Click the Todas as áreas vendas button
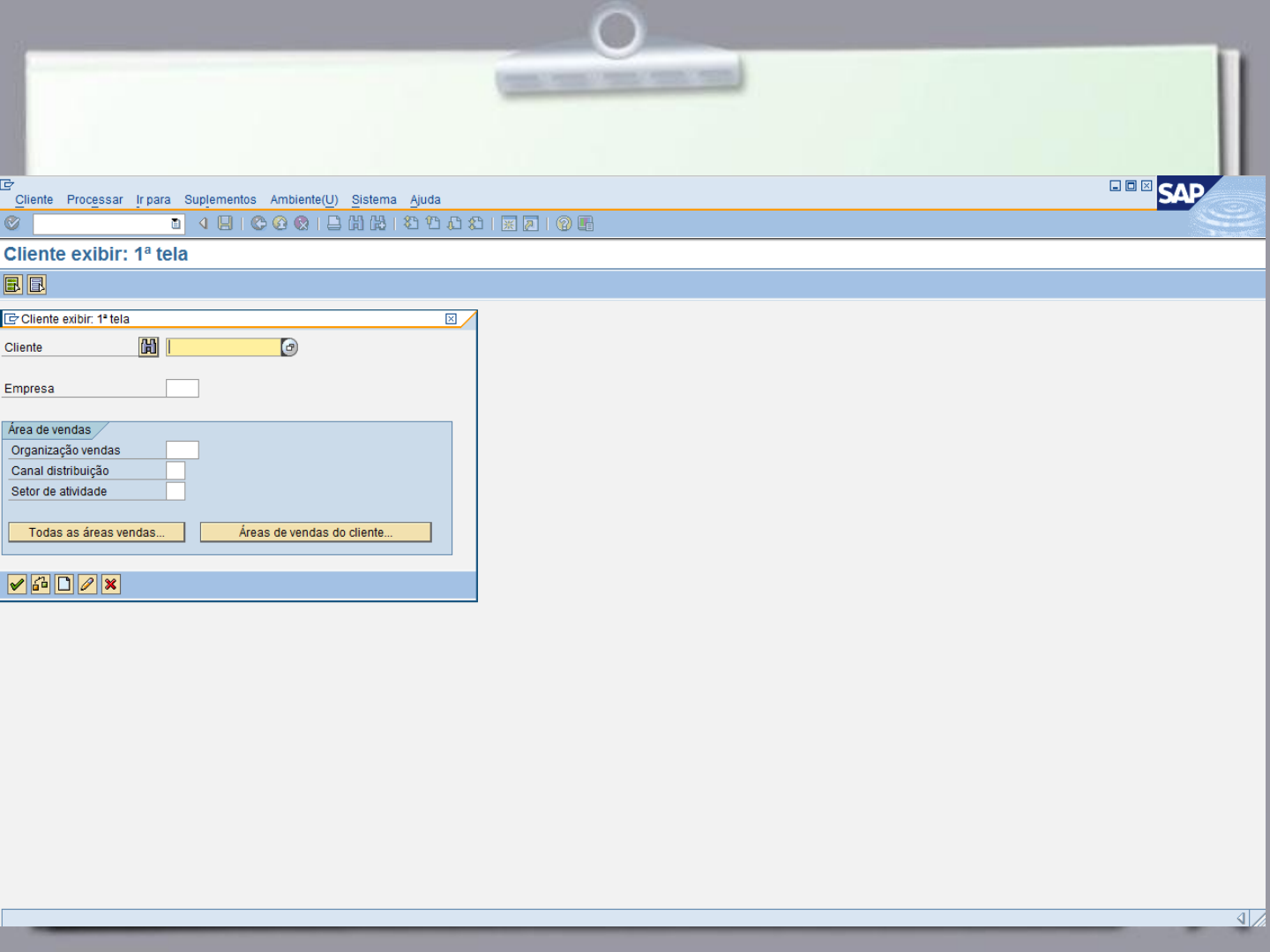This screenshot has height=952, width=1270. coord(96,532)
